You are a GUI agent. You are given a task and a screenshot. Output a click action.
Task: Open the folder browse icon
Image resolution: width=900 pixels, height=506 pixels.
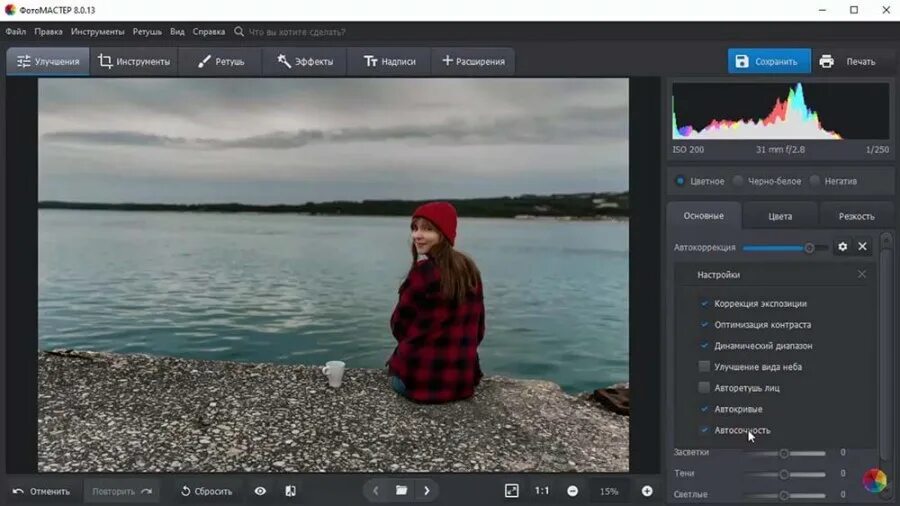click(401, 491)
